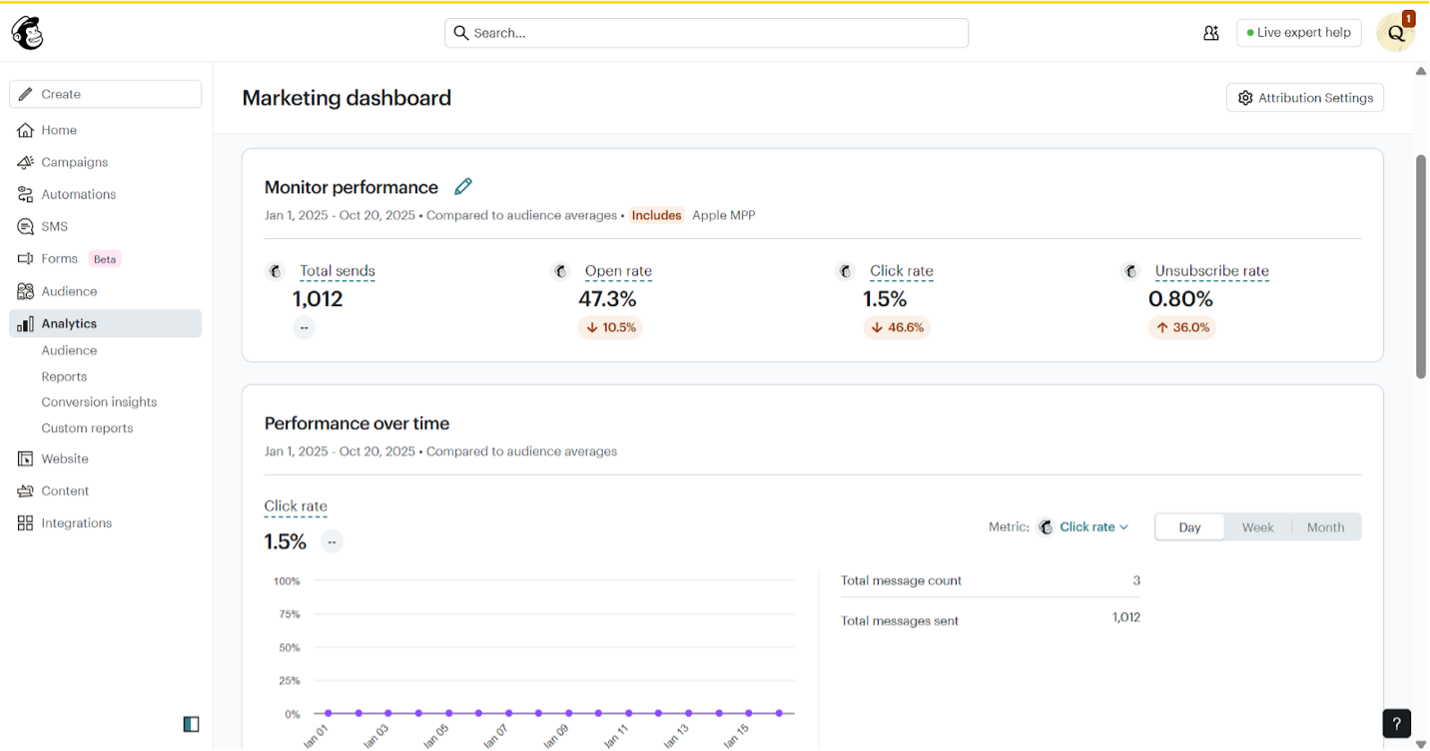Click the Create button
The height and width of the screenshot is (751, 1430).
click(x=105, y=94)
